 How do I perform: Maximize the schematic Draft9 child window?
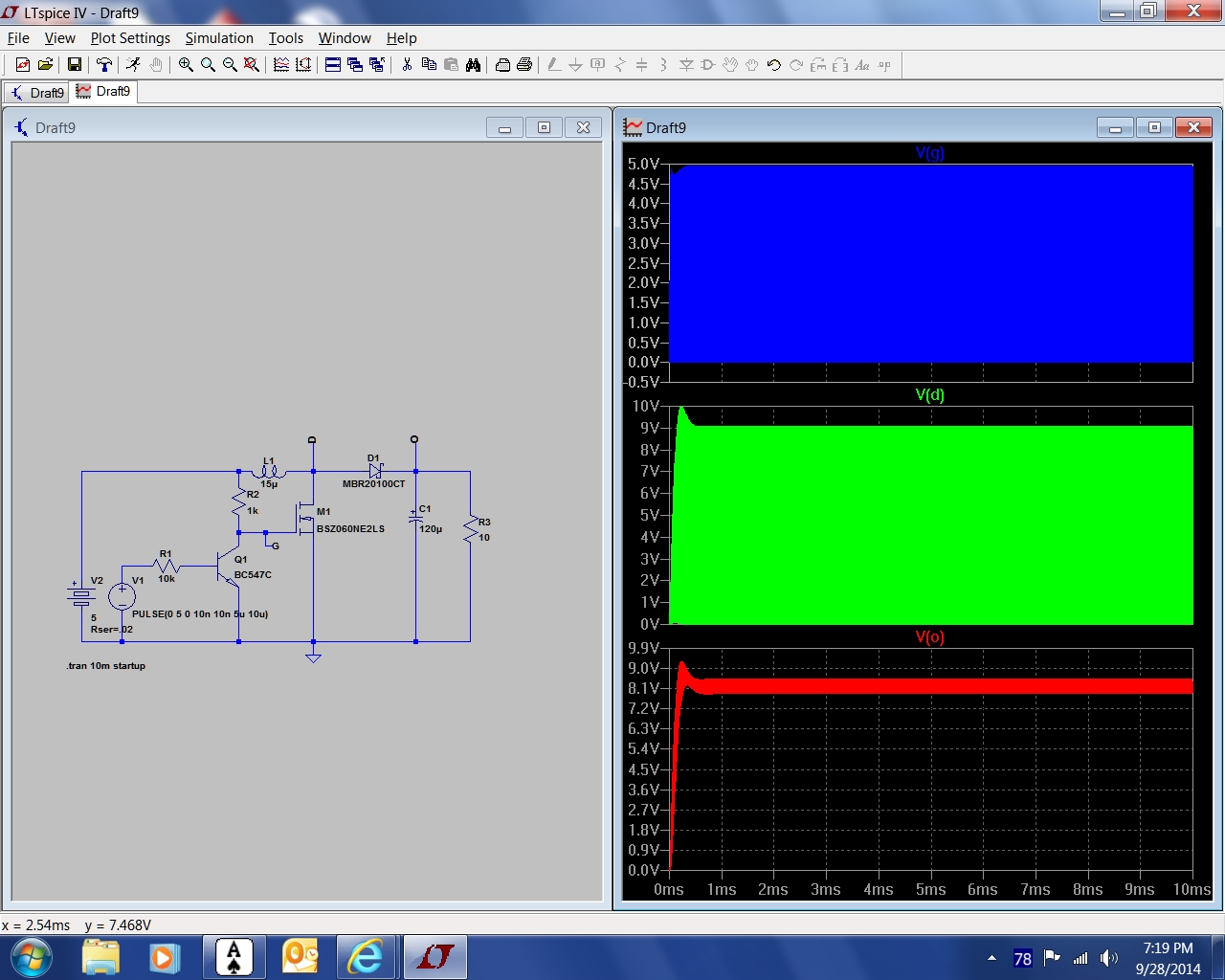pyautogui.click(x=544, y=127)
